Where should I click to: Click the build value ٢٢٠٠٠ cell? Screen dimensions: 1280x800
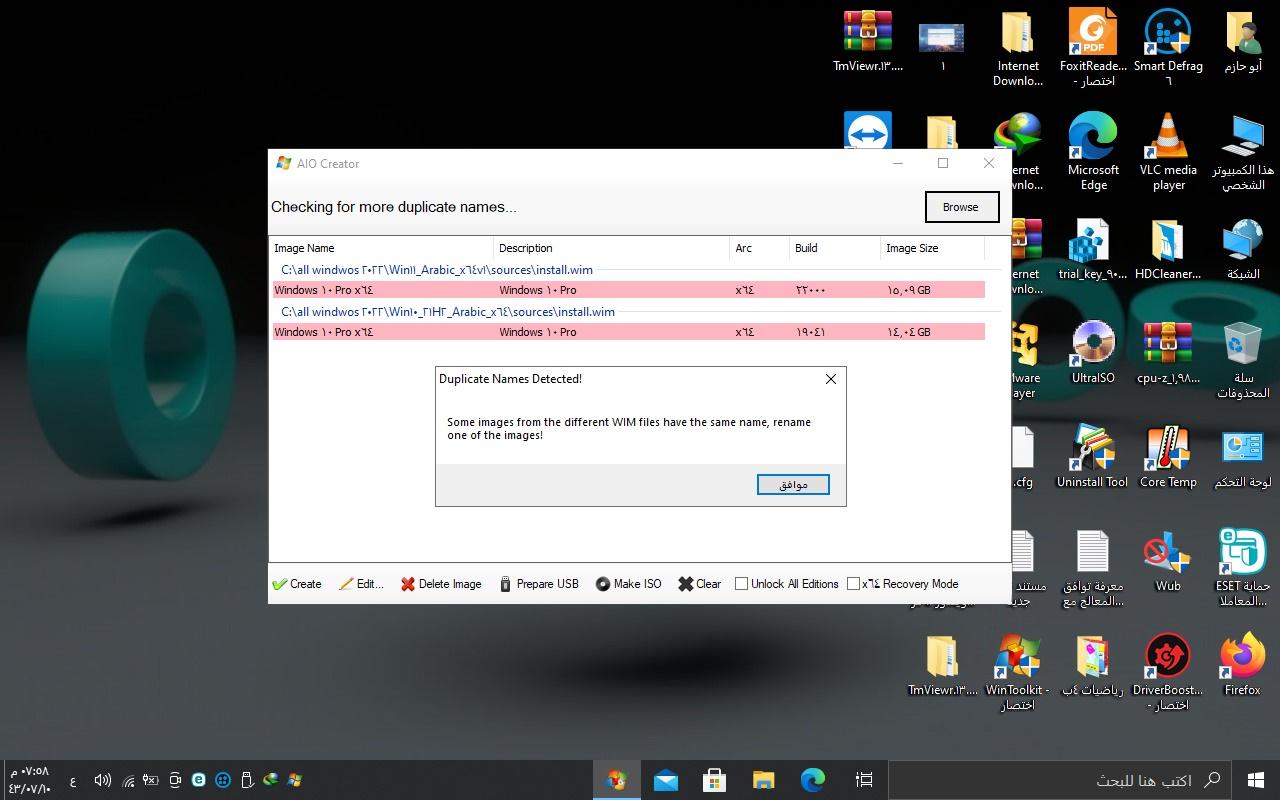(811, 290)
